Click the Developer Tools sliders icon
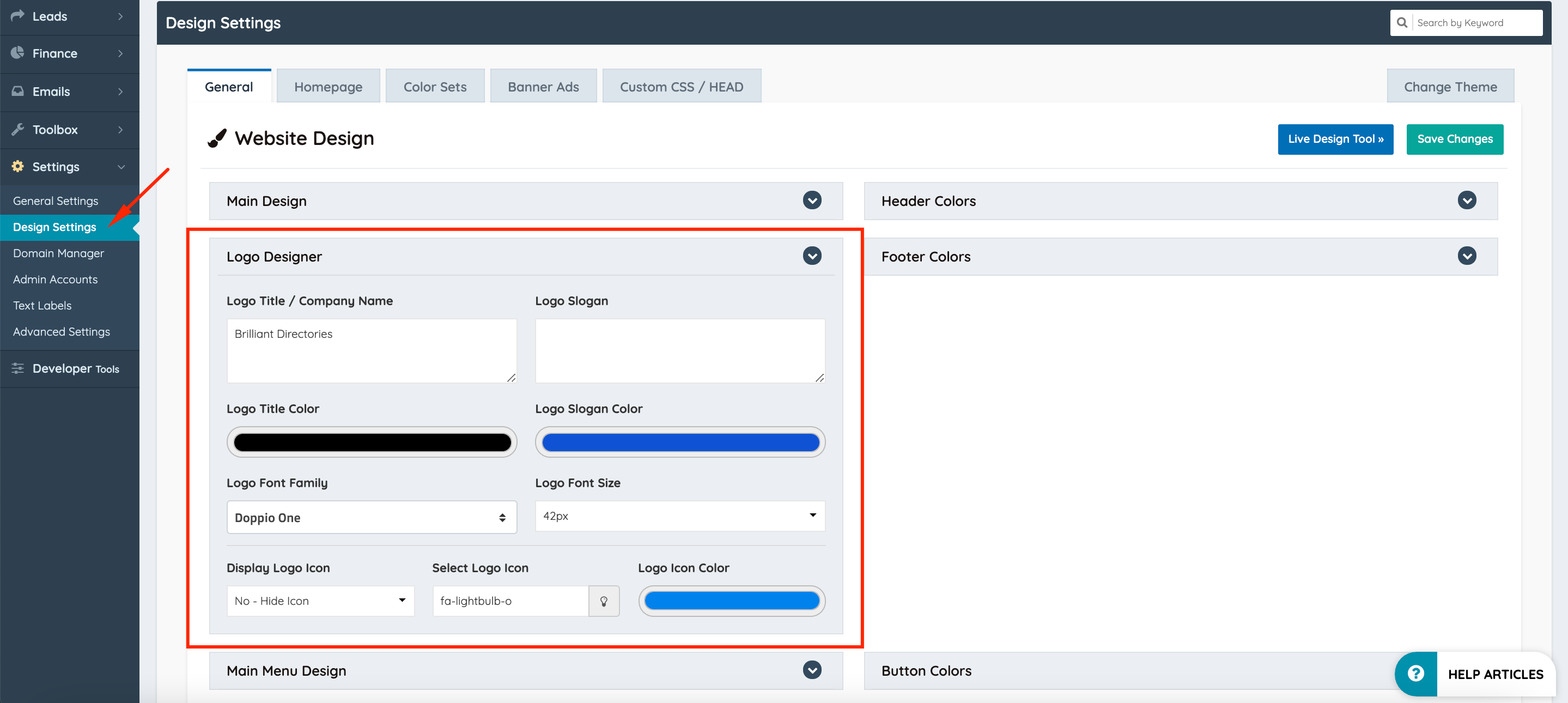 [x=17, y=368]
